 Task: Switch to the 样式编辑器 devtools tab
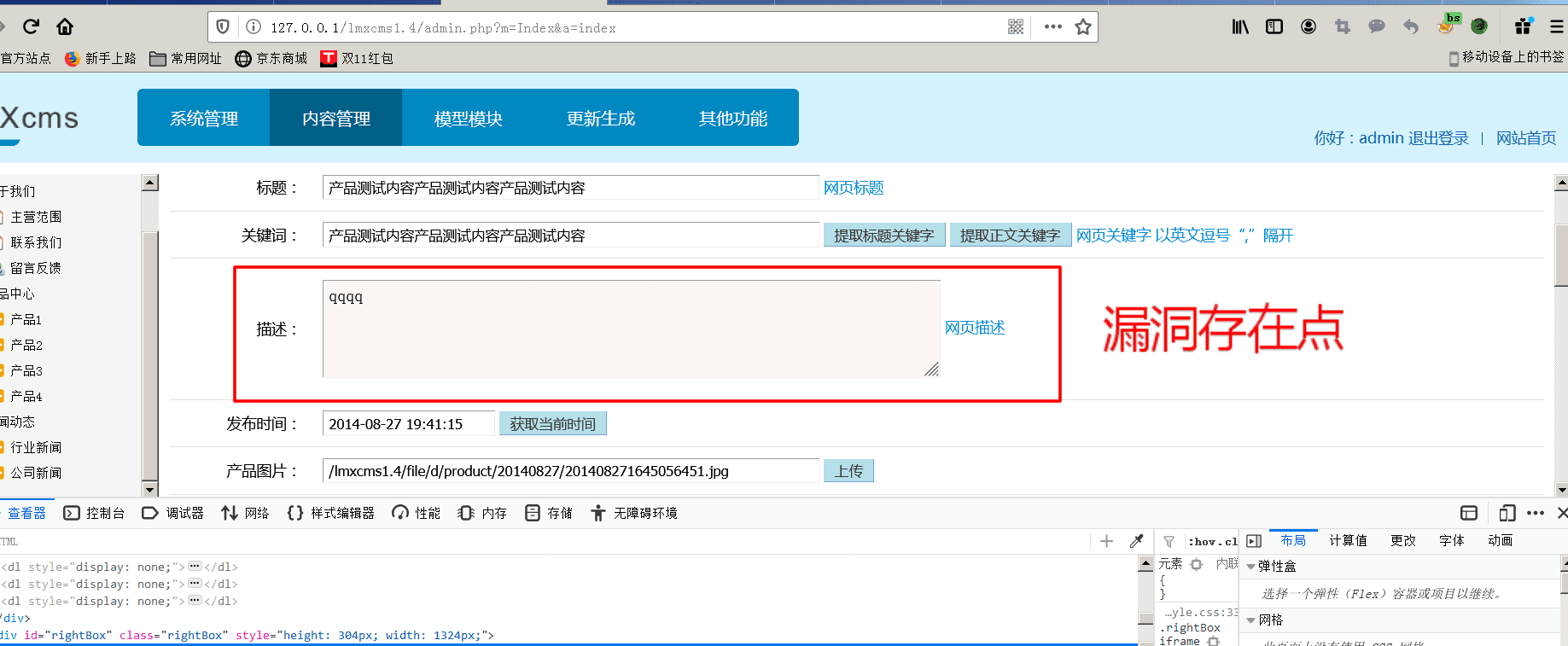coord(331,513)
